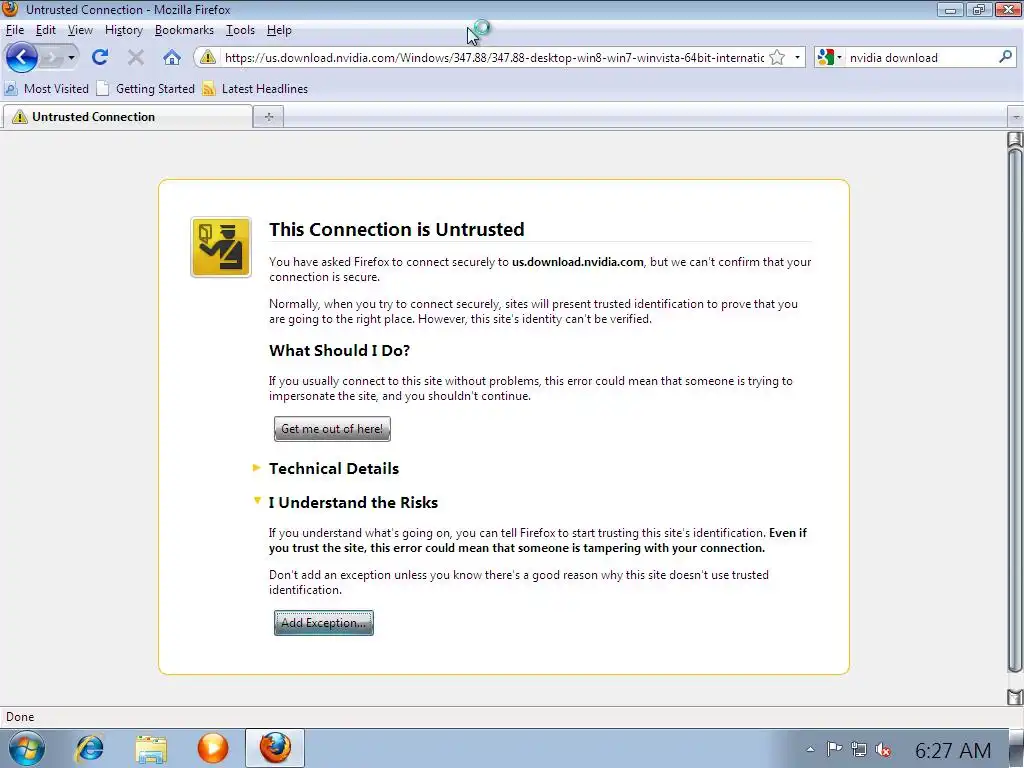Click the warning site identity icon in address bar
The image size is (1024, 768).
pyautogui.click(x=208, y=57)
